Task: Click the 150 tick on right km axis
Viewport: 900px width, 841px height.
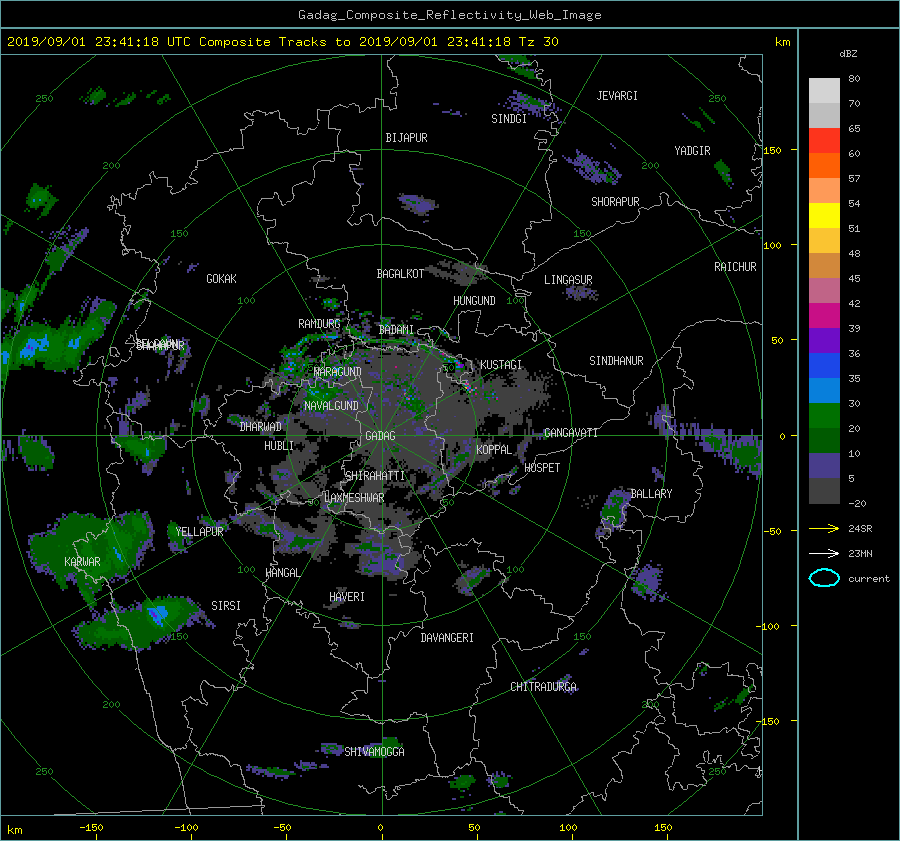Action: pyautogui.click(x=773, y=150)
